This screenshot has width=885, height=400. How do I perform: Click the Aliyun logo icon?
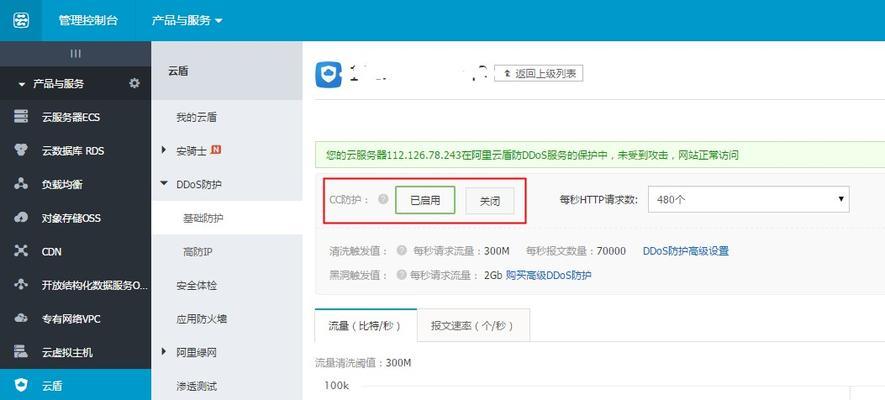pos(21,20)
